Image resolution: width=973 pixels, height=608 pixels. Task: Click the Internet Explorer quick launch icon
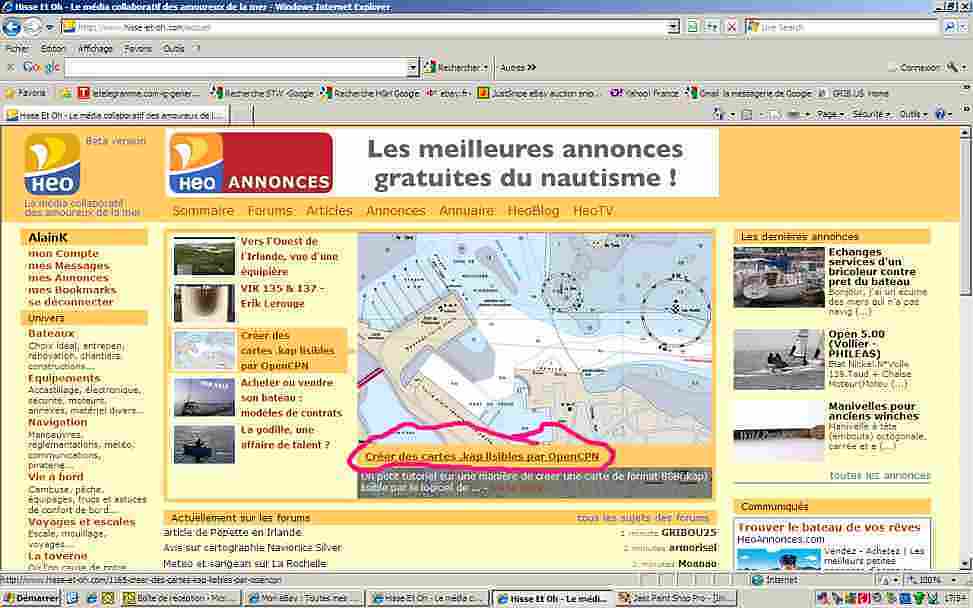click(x=92, y=598)
